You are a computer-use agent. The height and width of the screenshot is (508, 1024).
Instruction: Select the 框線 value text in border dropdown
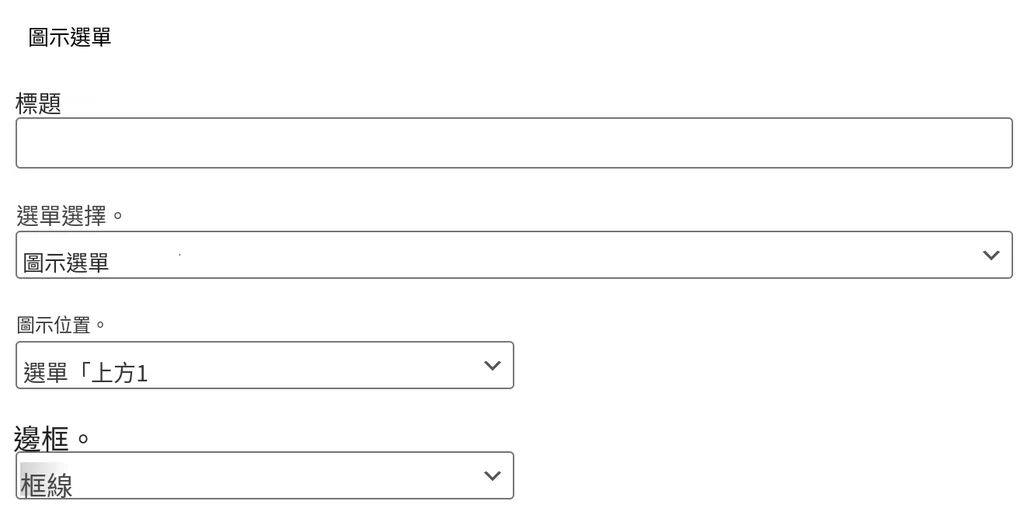[x=46, y=486]
